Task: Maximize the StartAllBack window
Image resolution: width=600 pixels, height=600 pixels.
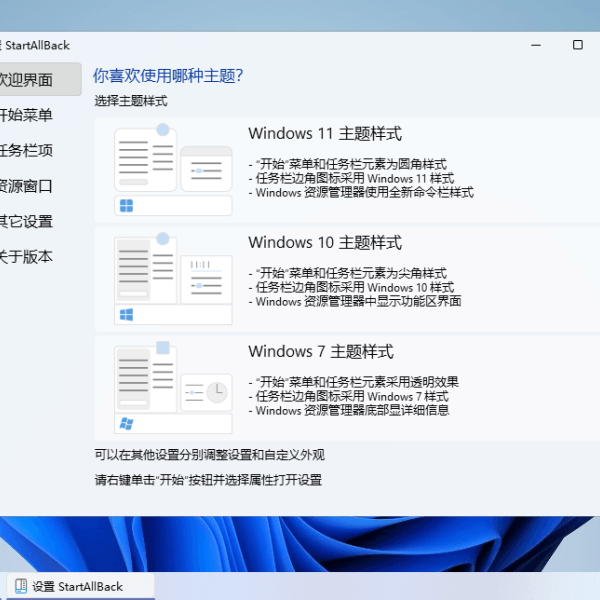Action: coord(578,45)
